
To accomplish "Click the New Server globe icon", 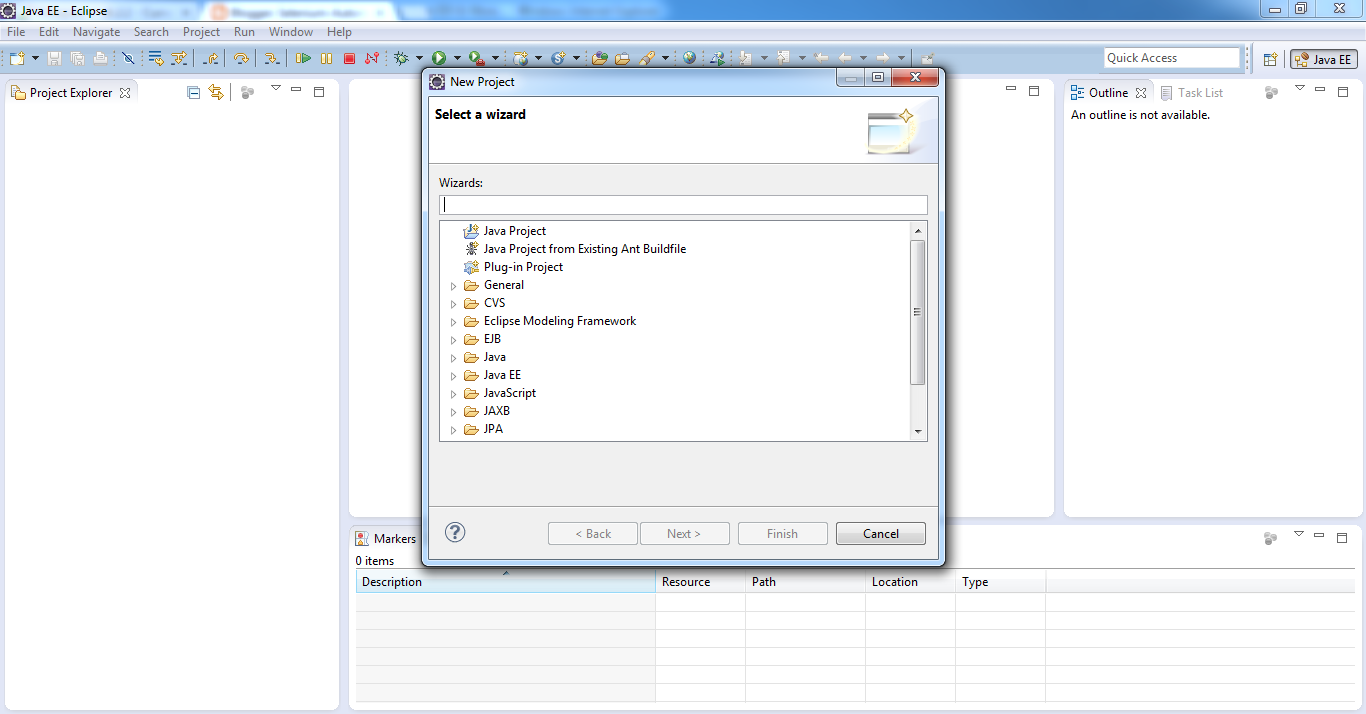I will 521,58.
